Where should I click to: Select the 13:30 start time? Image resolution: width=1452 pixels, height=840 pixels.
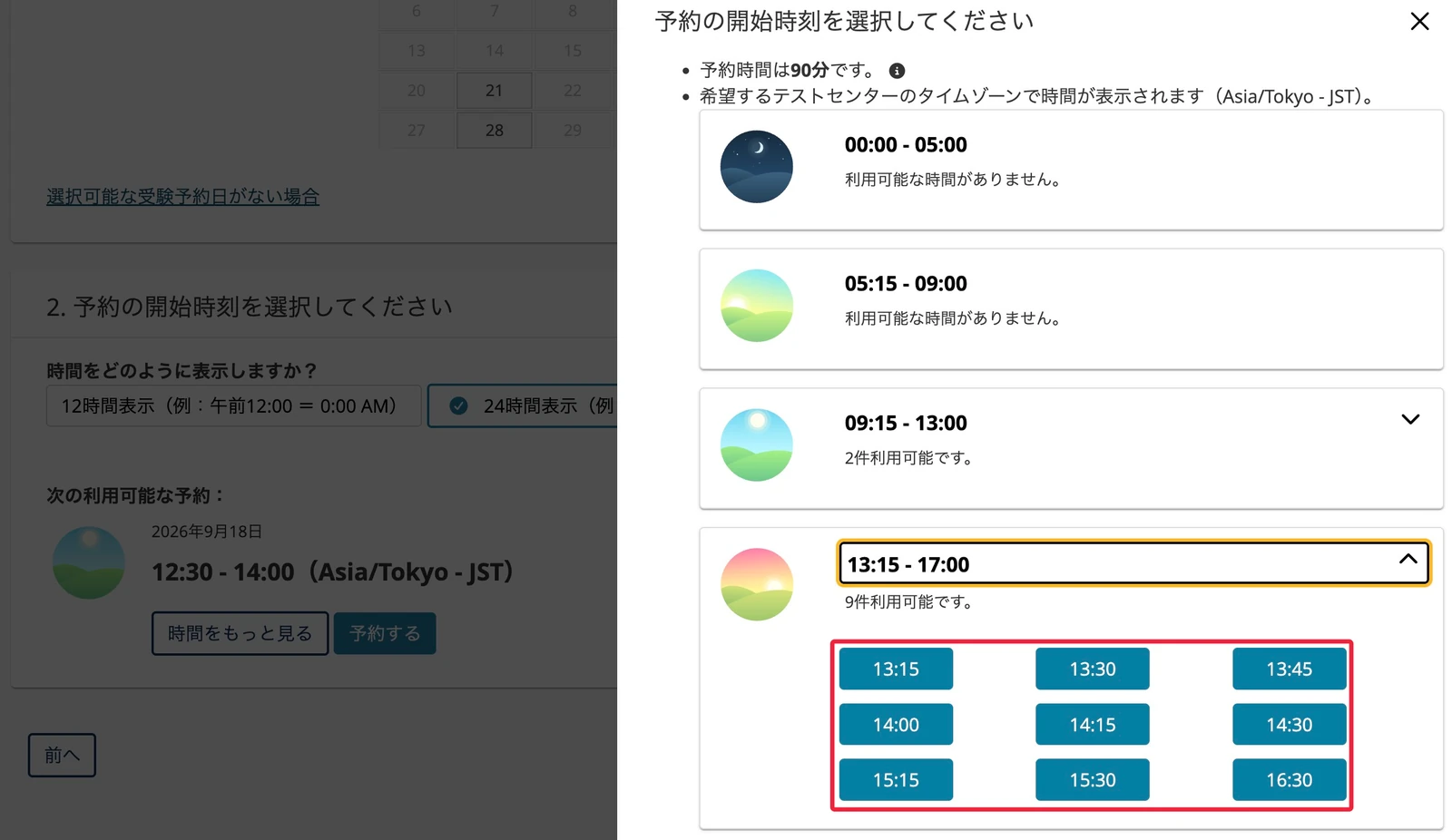[1093, 669]
